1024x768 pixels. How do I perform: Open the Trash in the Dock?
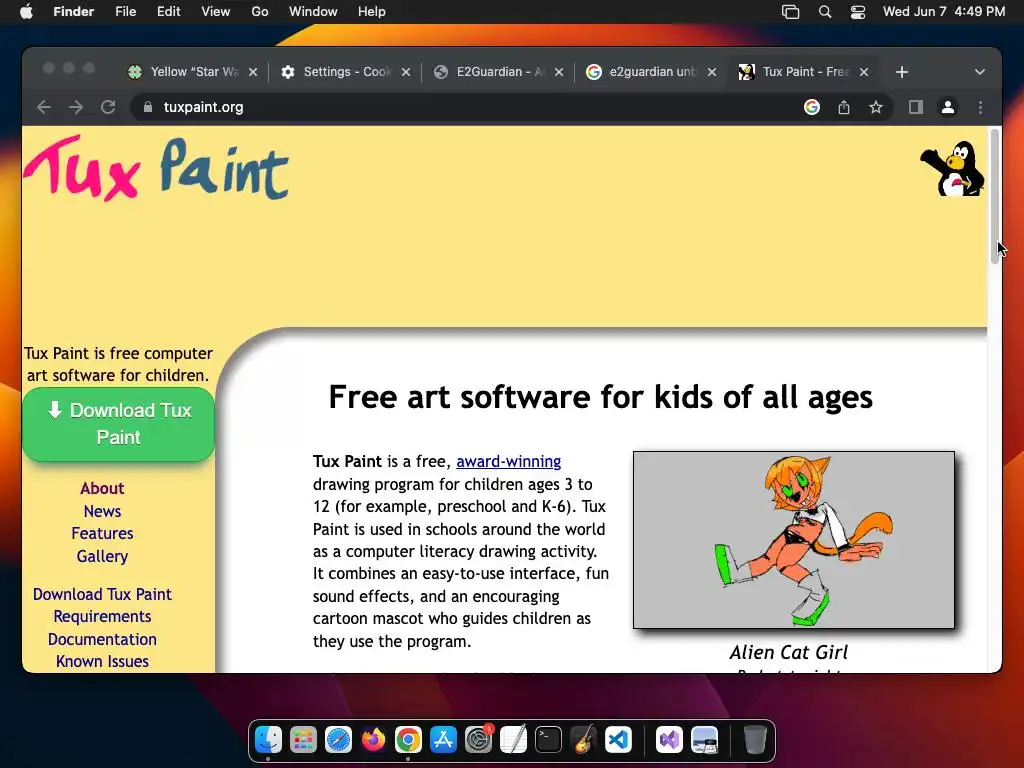(755, 740)
